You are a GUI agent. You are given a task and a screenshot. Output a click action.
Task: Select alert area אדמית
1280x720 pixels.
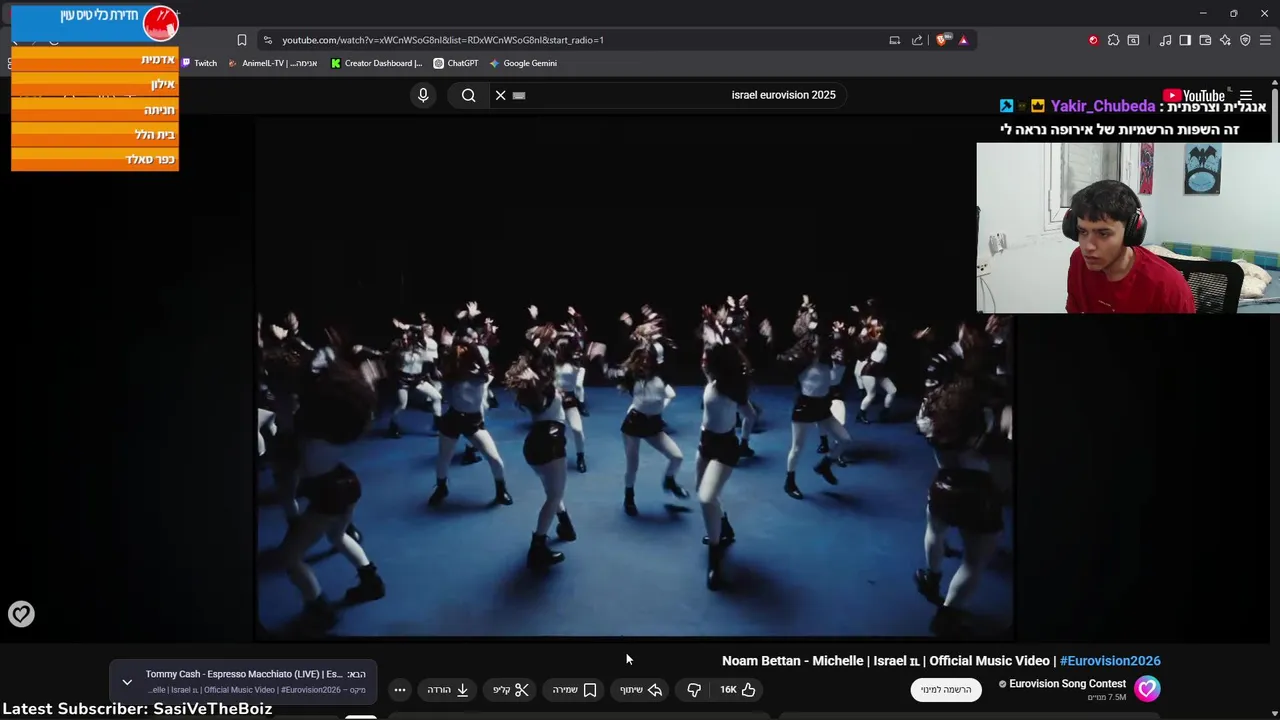95,60
